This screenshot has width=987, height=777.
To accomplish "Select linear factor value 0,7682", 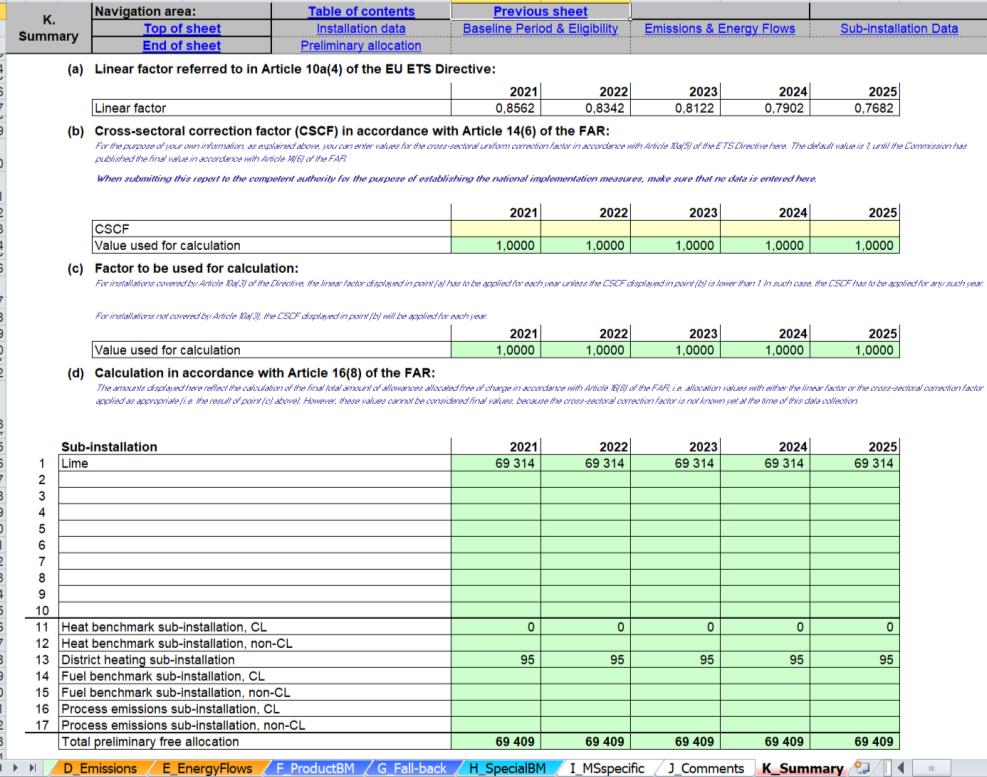I will [x=855, y=108].
